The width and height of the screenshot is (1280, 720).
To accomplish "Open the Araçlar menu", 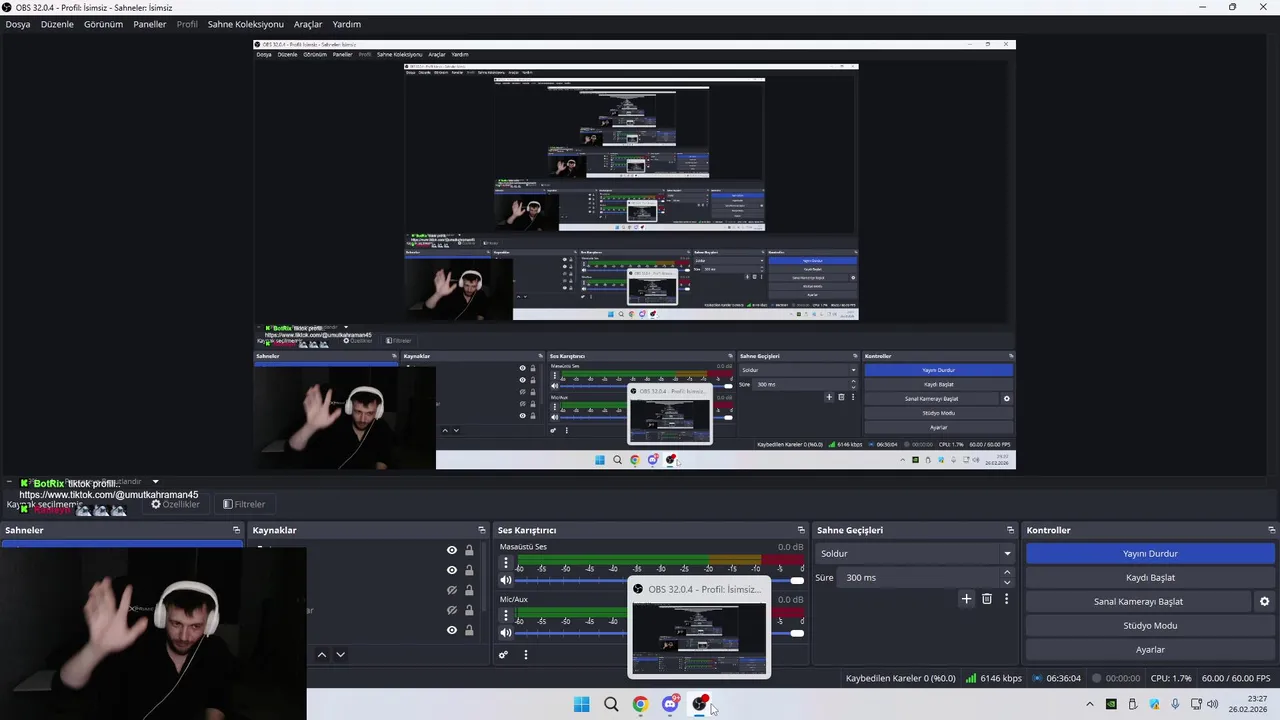I will pyautogui.click(x=308, y=24).
